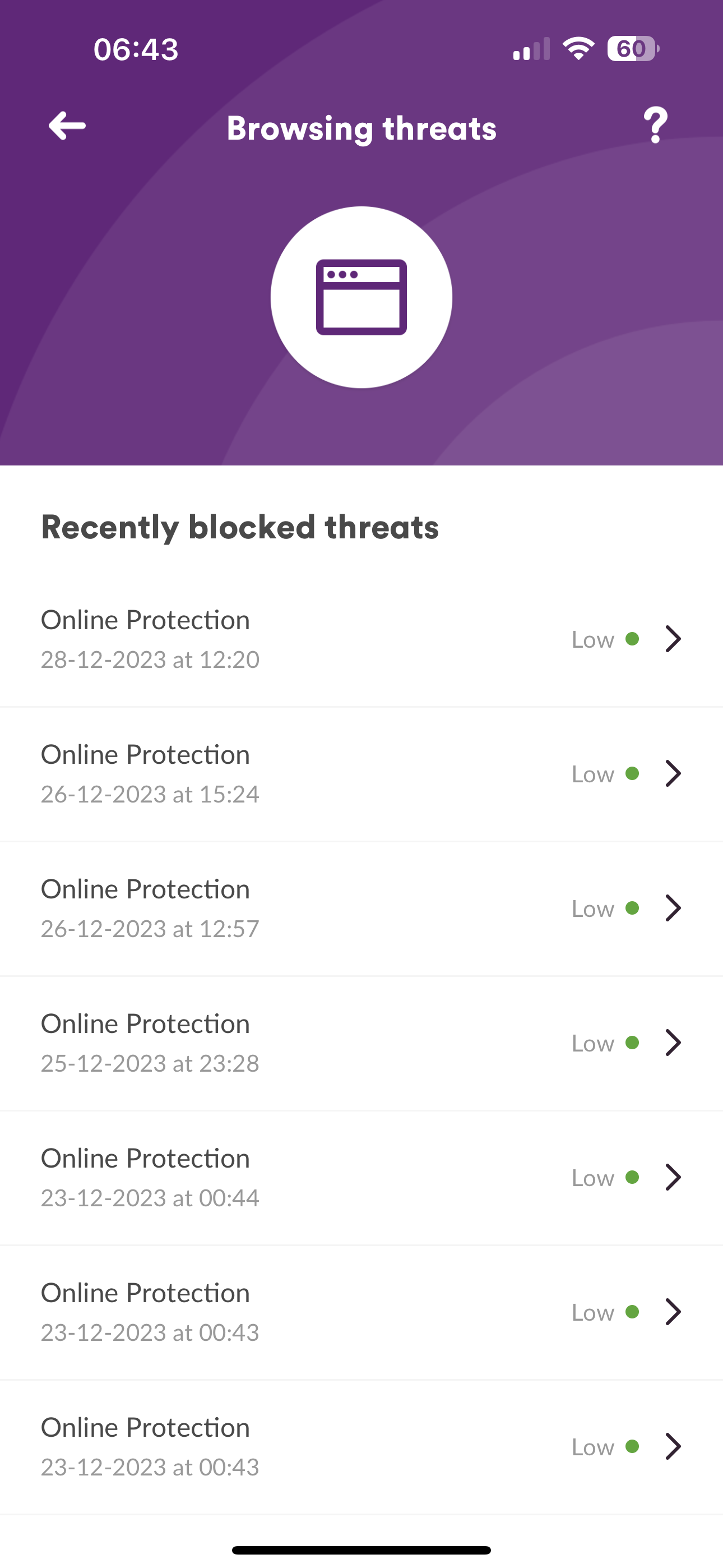
Task: Tap the browser window icon in white circle
Action: click(x=361, y=297)
